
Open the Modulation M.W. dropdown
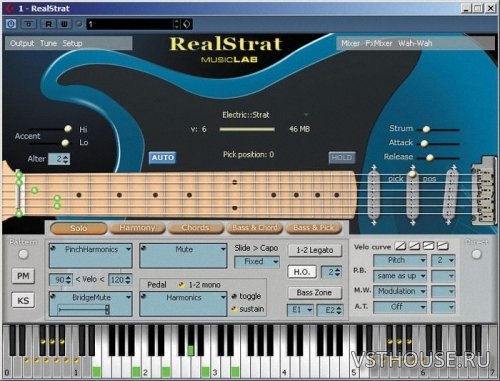coord(400,291)
